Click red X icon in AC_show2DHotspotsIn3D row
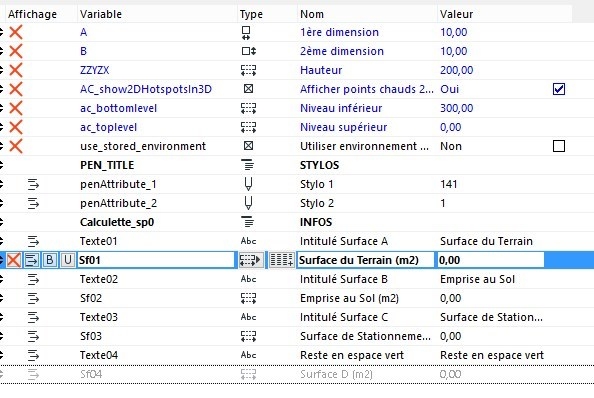This screenshot has width=594, height=398. click(16, 89)
